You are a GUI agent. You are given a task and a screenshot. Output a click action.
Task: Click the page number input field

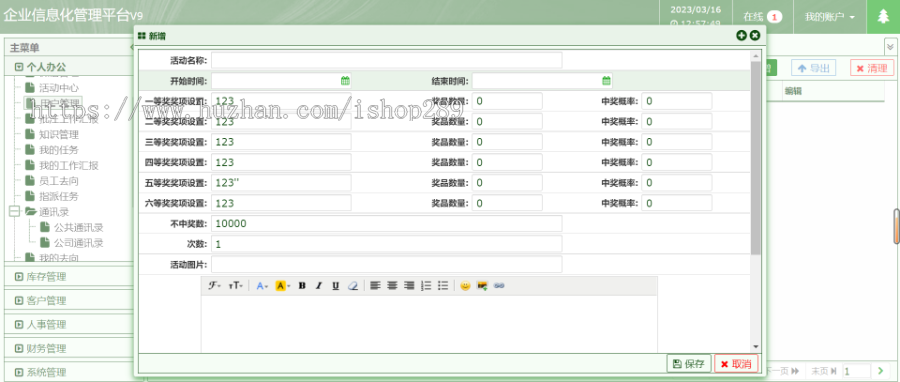click(856, 372)
